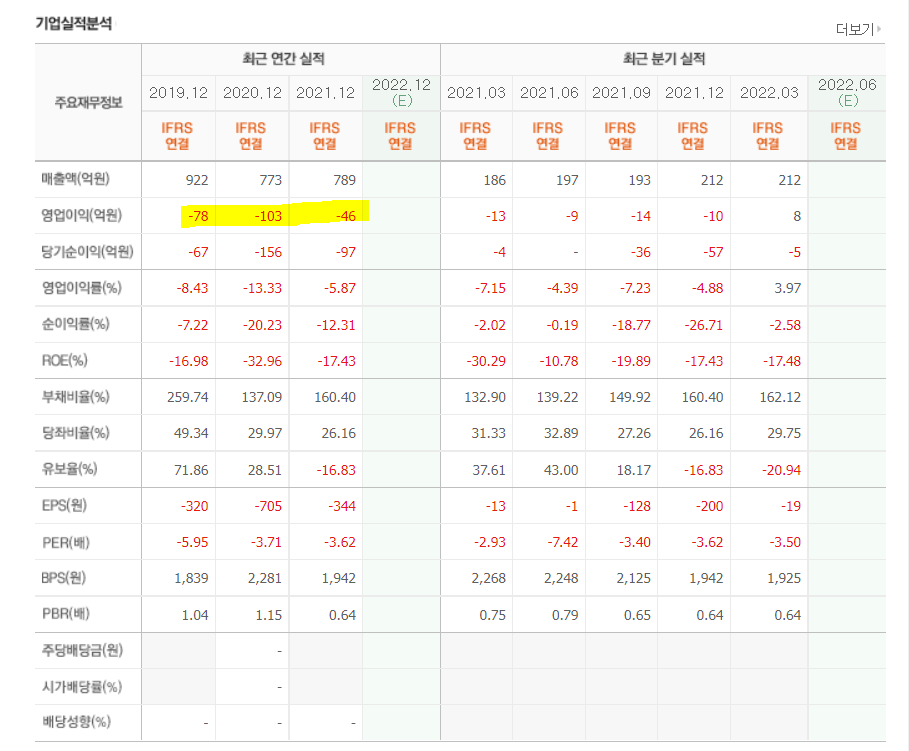Click the 789 revenue value
Image resolution: width=909 pixels, height=751 pixels.
pyautogui.click(x=344, y=180)
